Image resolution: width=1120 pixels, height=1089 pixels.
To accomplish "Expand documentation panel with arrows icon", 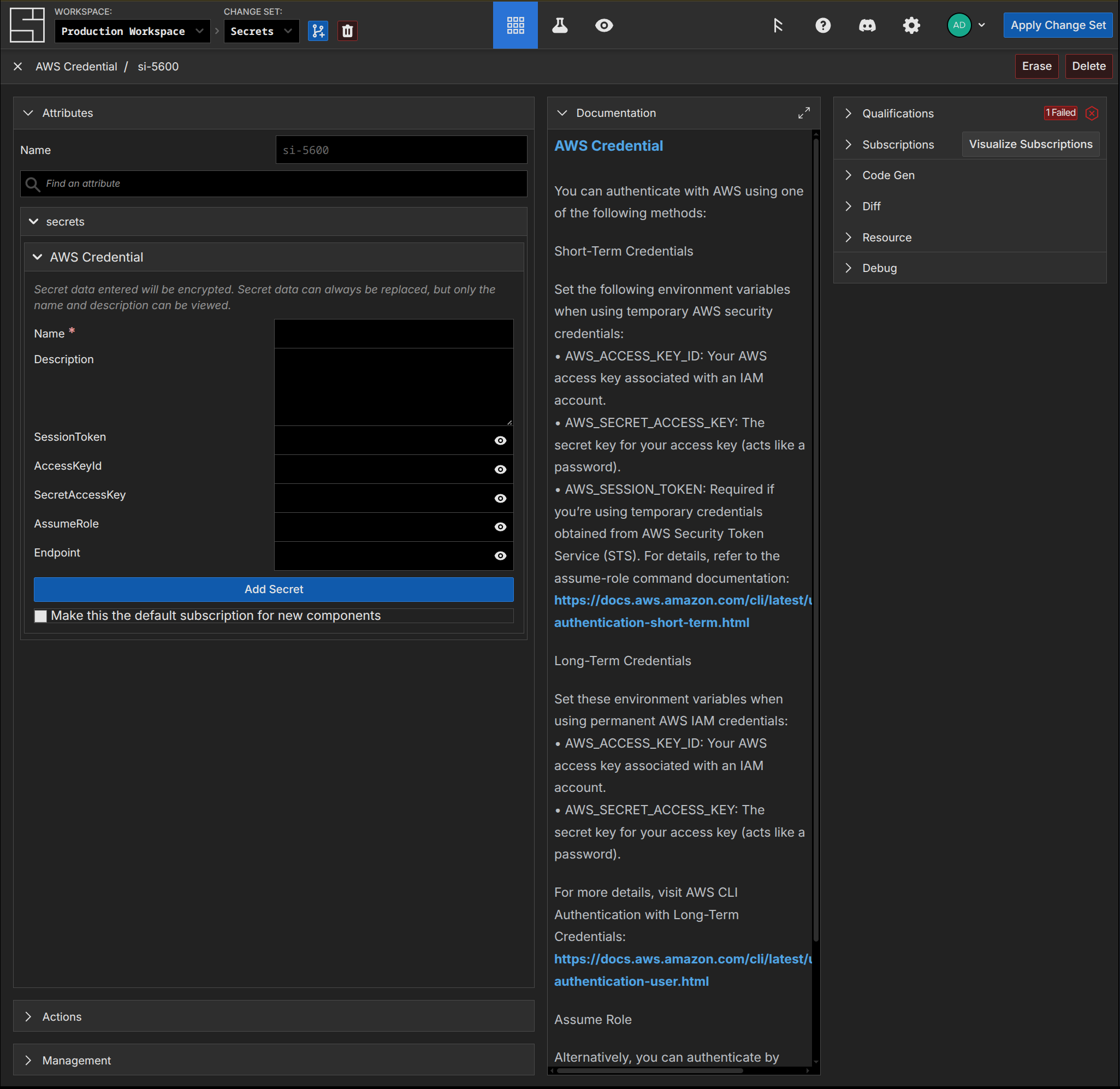I will click(x=804, y=113).
